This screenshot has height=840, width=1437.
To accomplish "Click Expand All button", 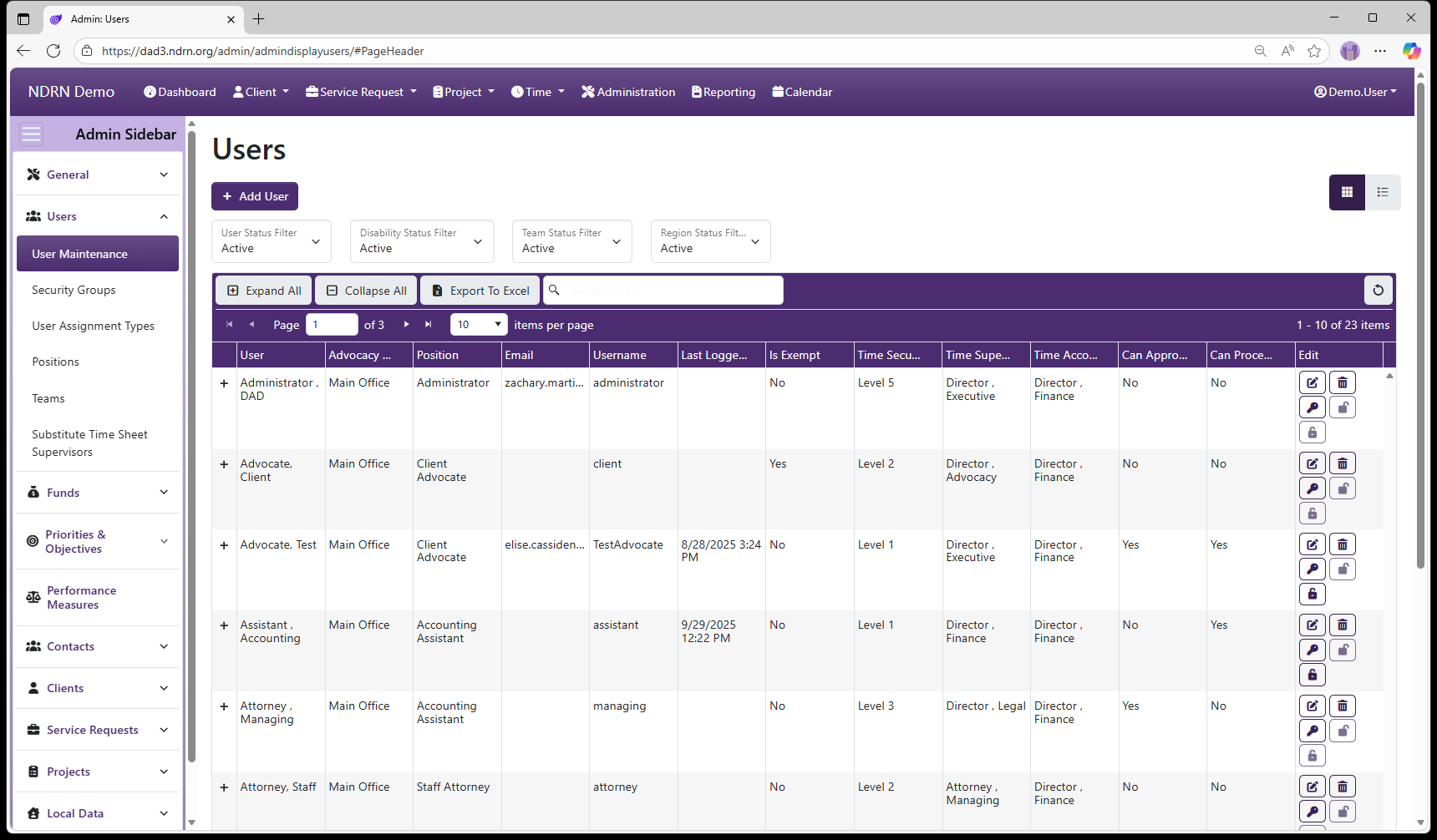I will coord(264,291).
